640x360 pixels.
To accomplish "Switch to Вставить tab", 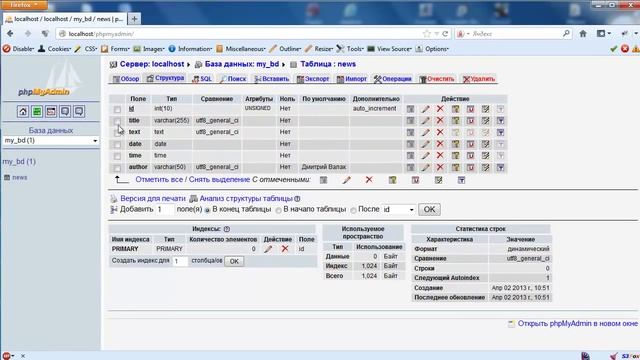I will coord(272,79).
